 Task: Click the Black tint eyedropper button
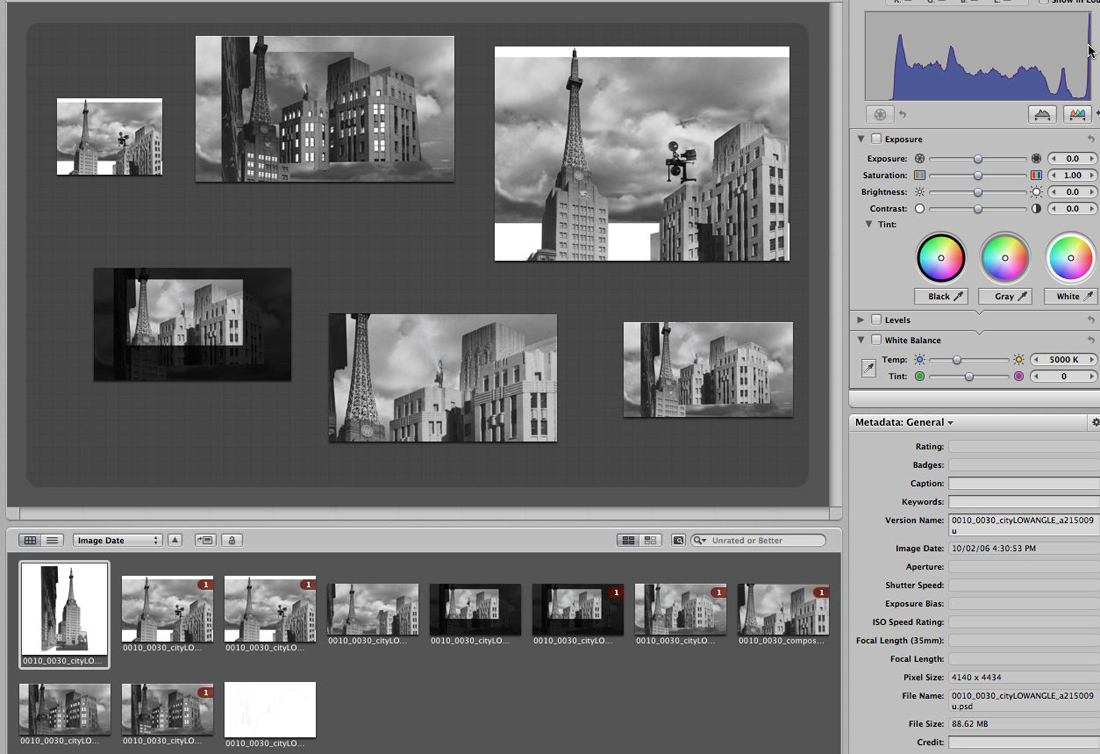pos(941,297)
